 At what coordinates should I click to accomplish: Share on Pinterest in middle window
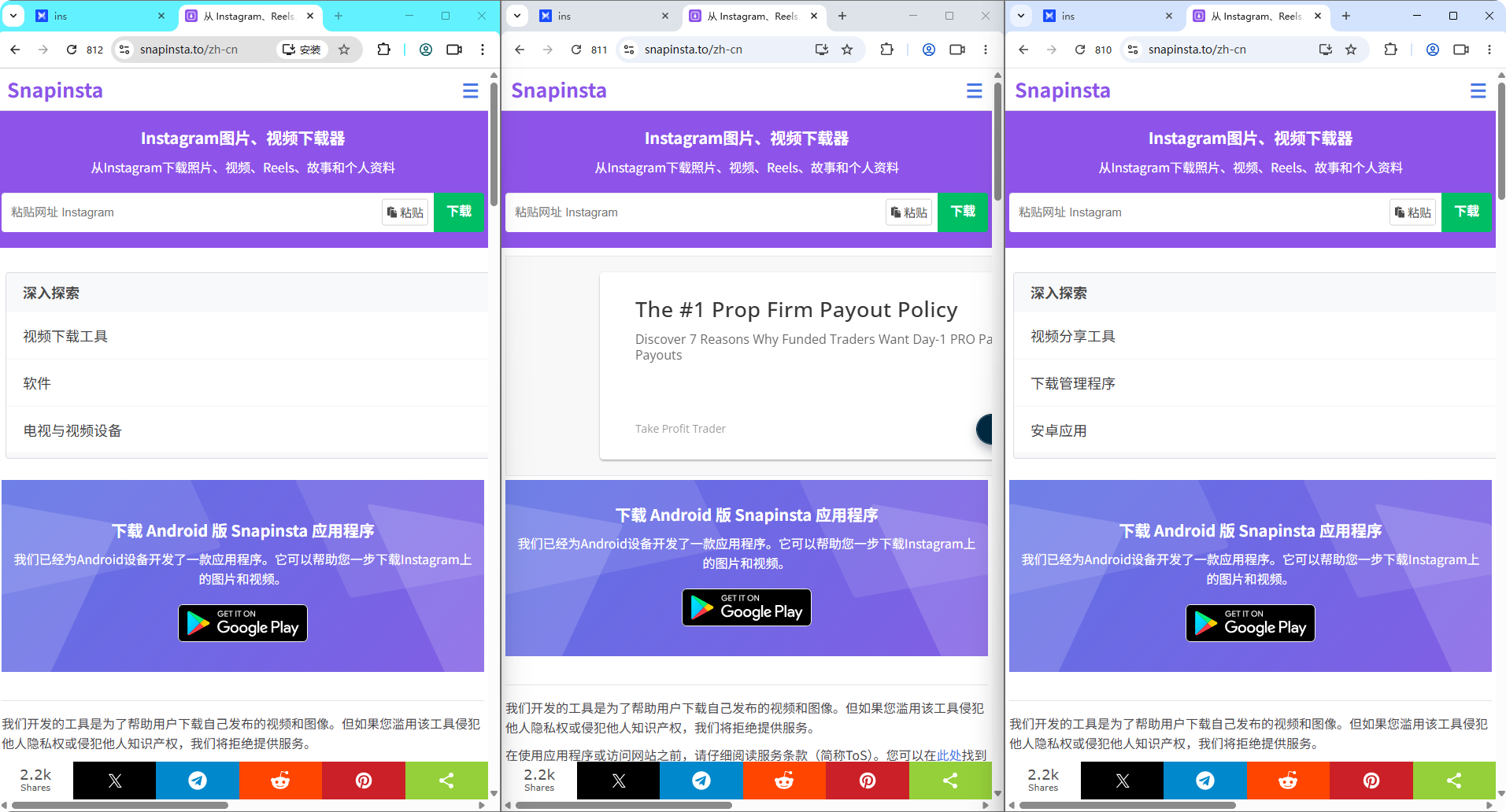868,781
